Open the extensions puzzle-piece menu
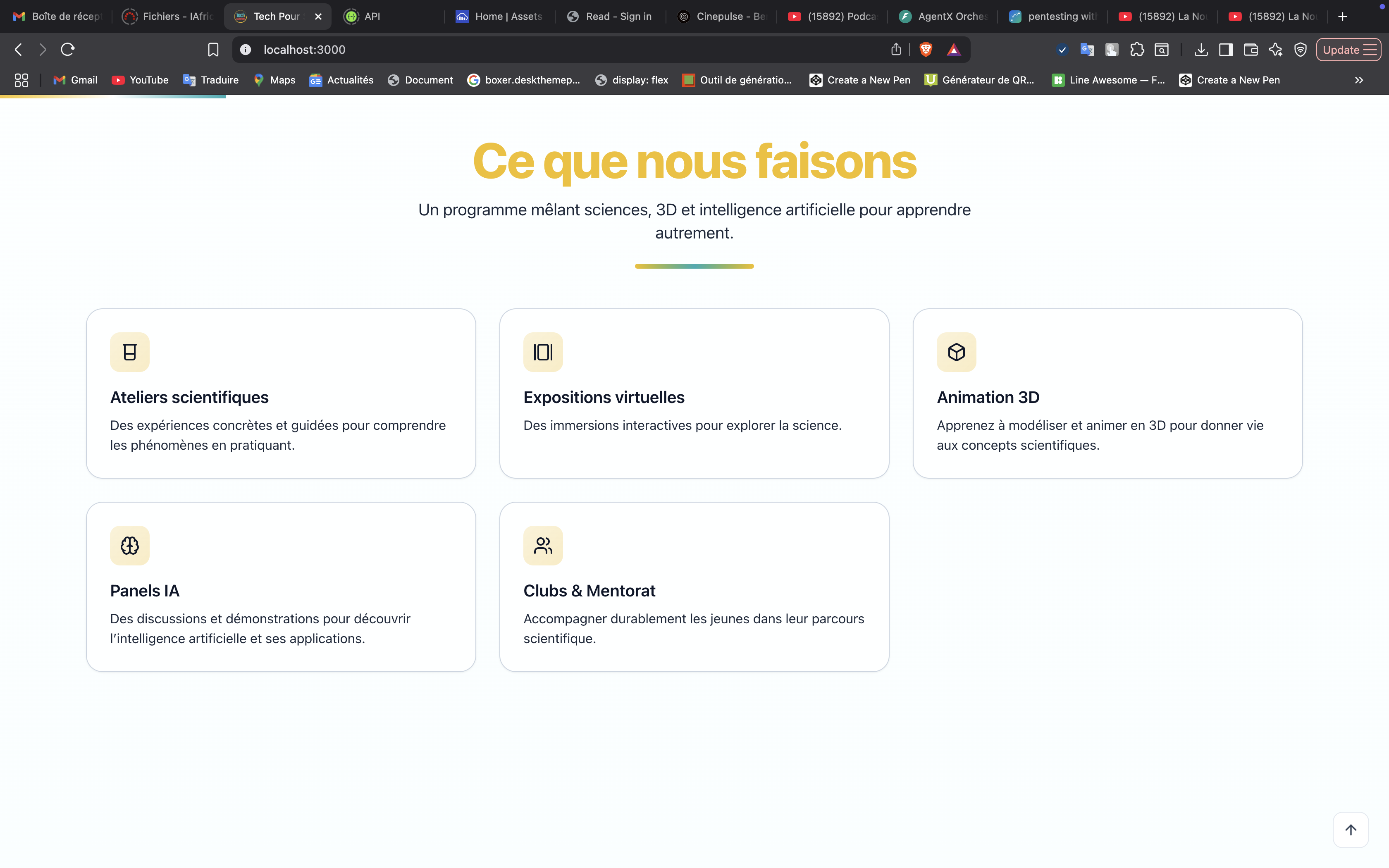Image resolution: width=1389 pixels, height=868 pixels. 1136,49
